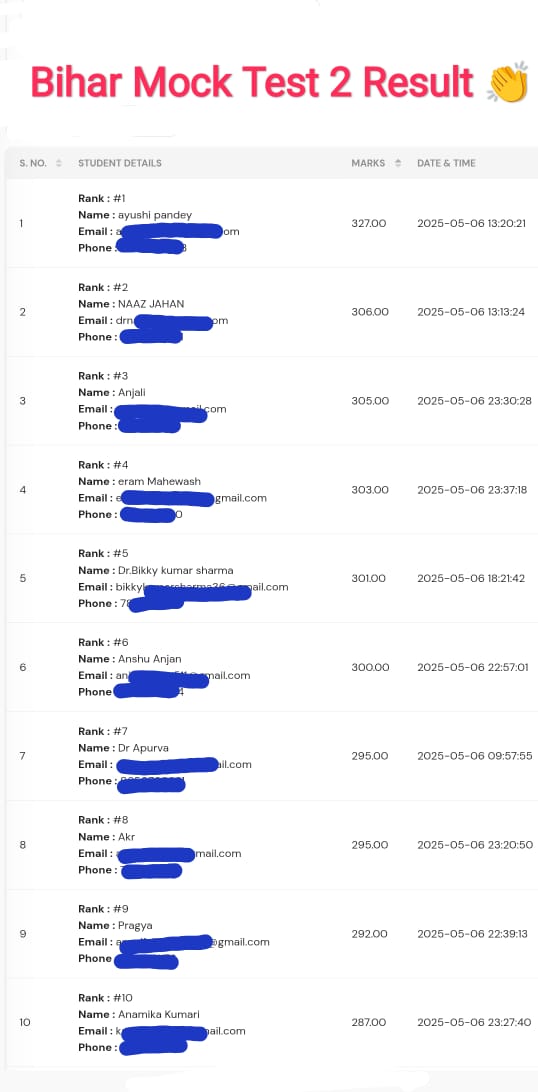Select the name eram Mahewash
The height and width of the screenshot is (1092, 538).
pos(159,481)
